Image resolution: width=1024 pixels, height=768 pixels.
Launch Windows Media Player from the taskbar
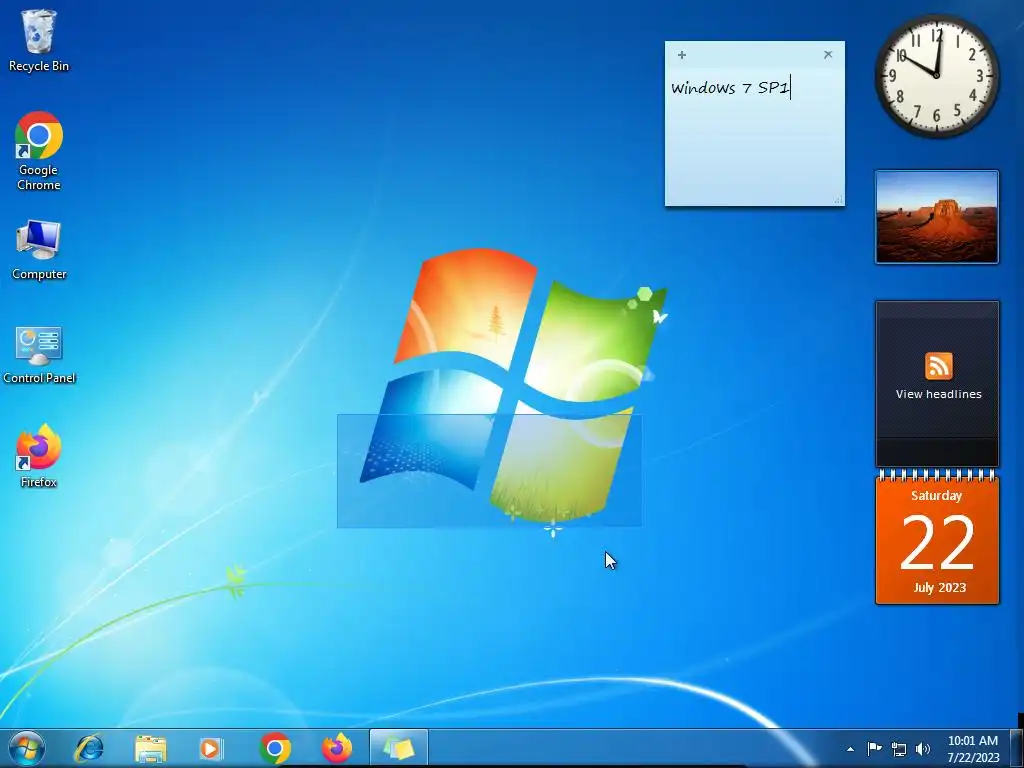tap(211, 748)
